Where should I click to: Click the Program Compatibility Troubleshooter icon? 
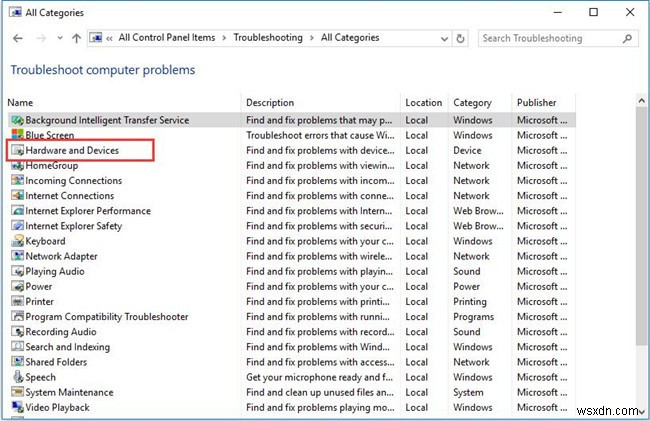pos(17,316)
